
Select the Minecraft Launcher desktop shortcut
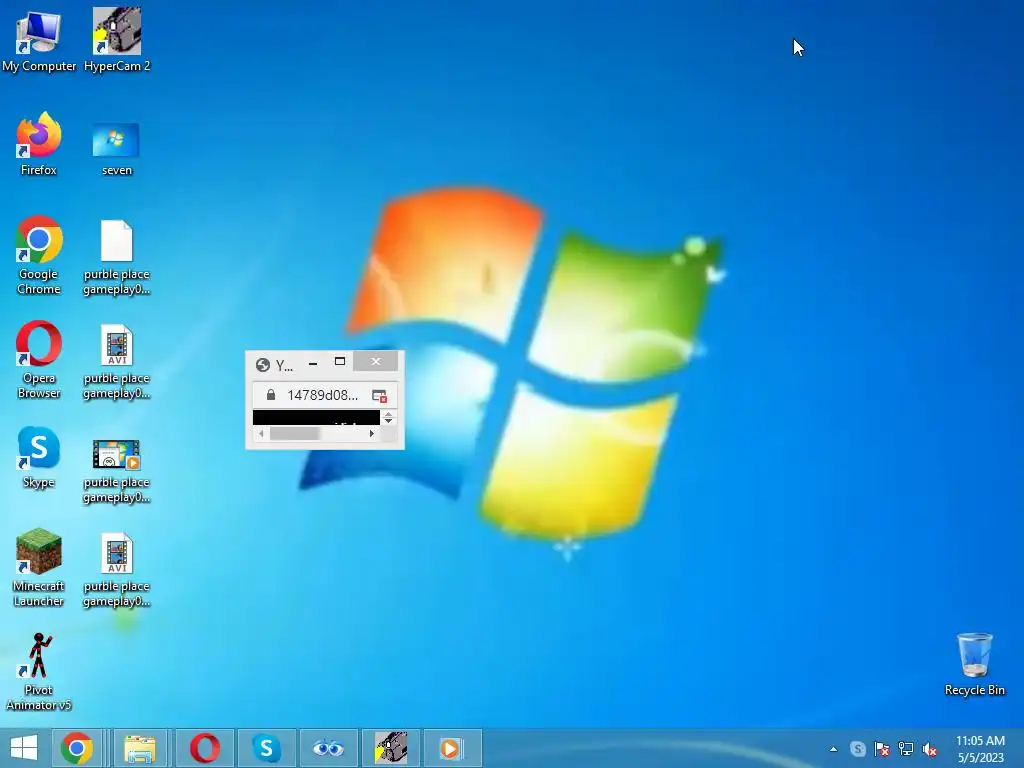pyautogui.click(x=39, y=568)
